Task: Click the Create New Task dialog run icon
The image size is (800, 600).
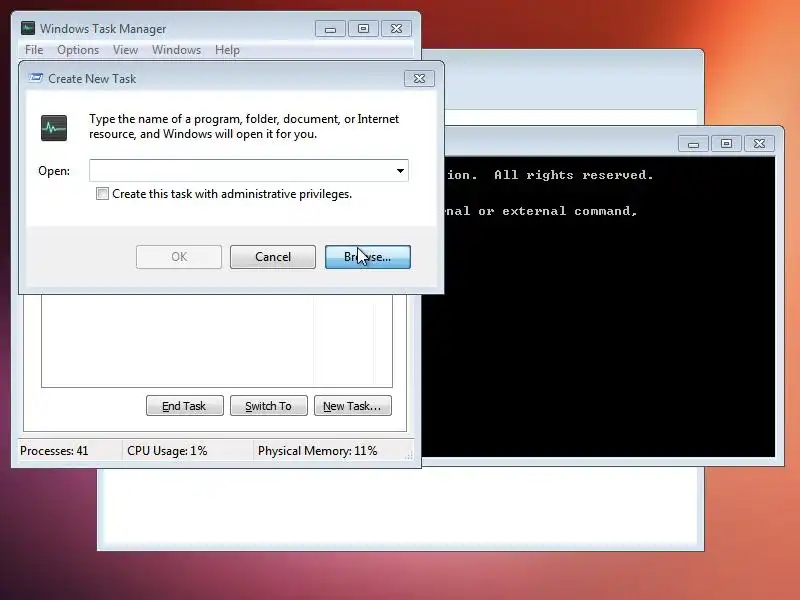Action: 36,78
